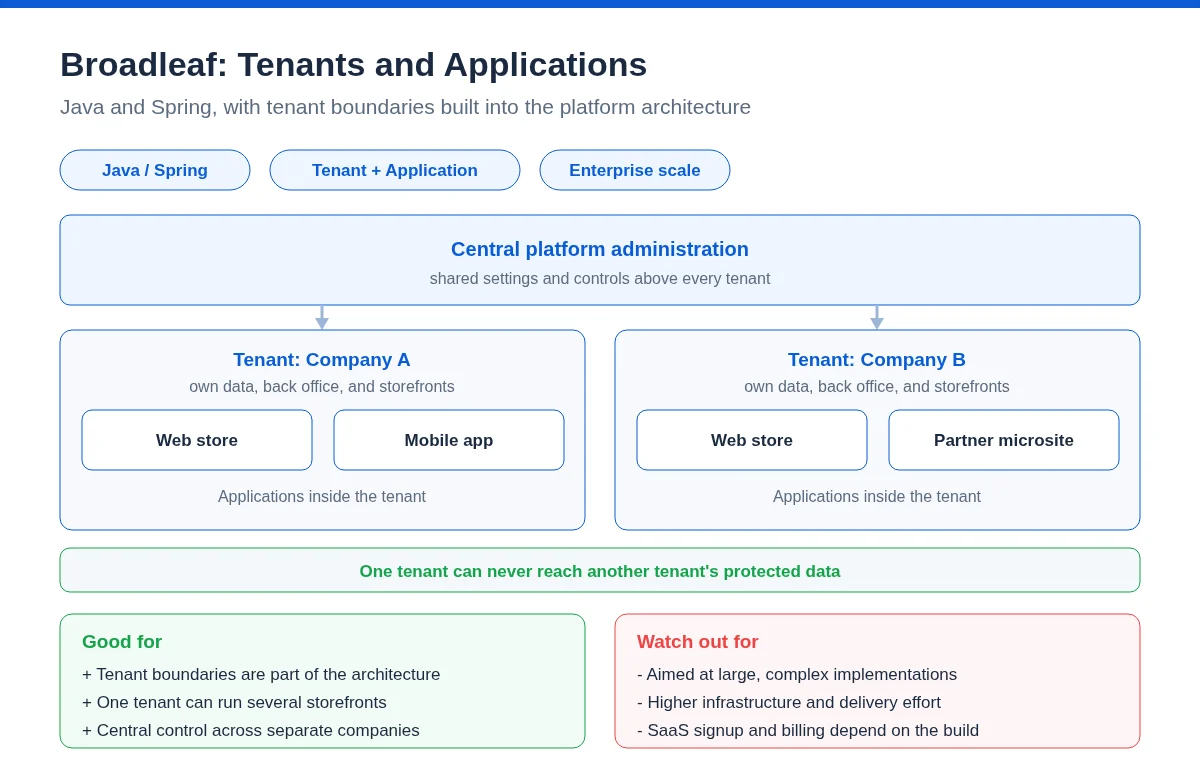Click 'shared settings and controls above every tenant'

tap(600, 278)
